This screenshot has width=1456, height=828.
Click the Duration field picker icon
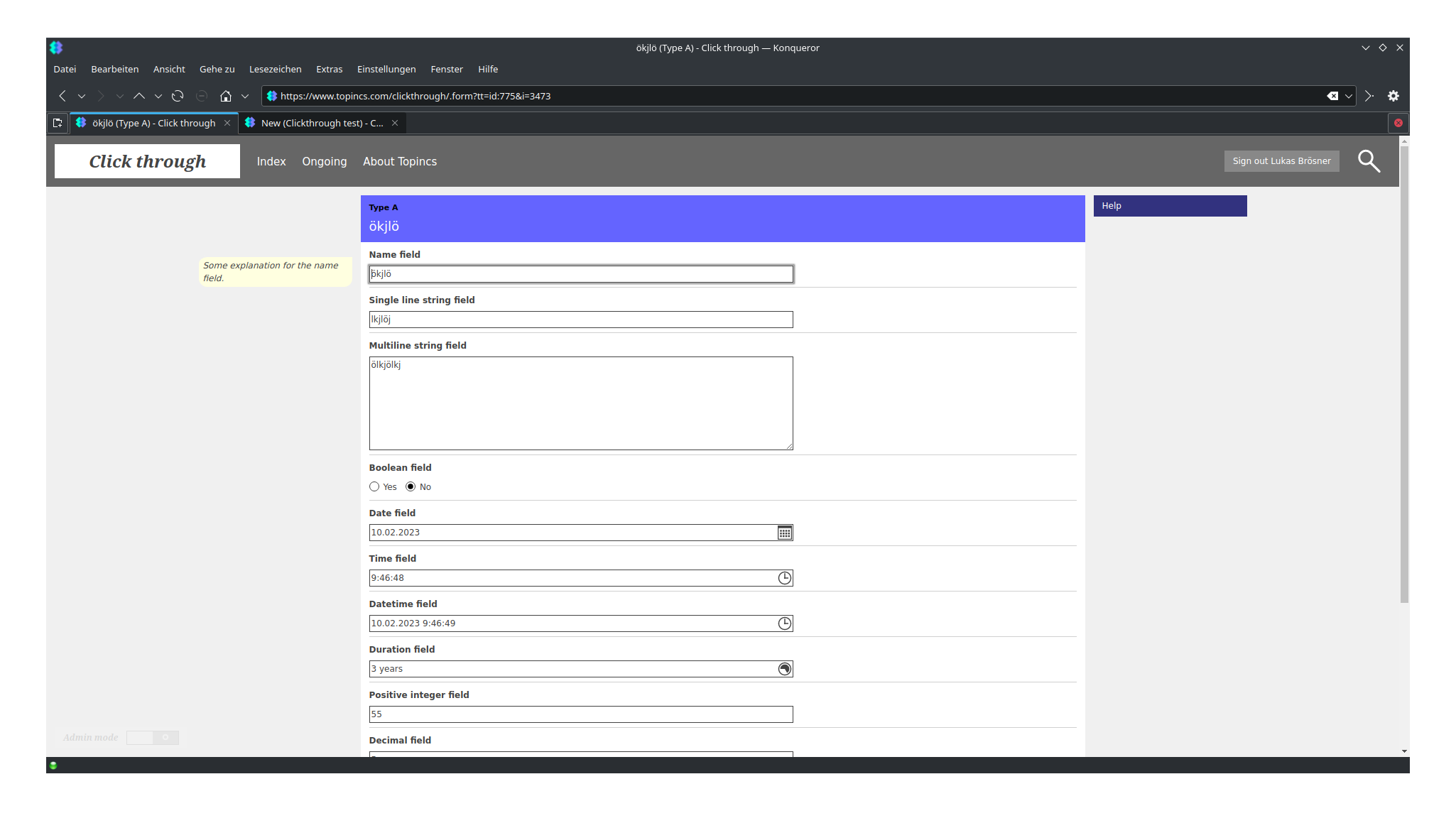click(784, 669)
